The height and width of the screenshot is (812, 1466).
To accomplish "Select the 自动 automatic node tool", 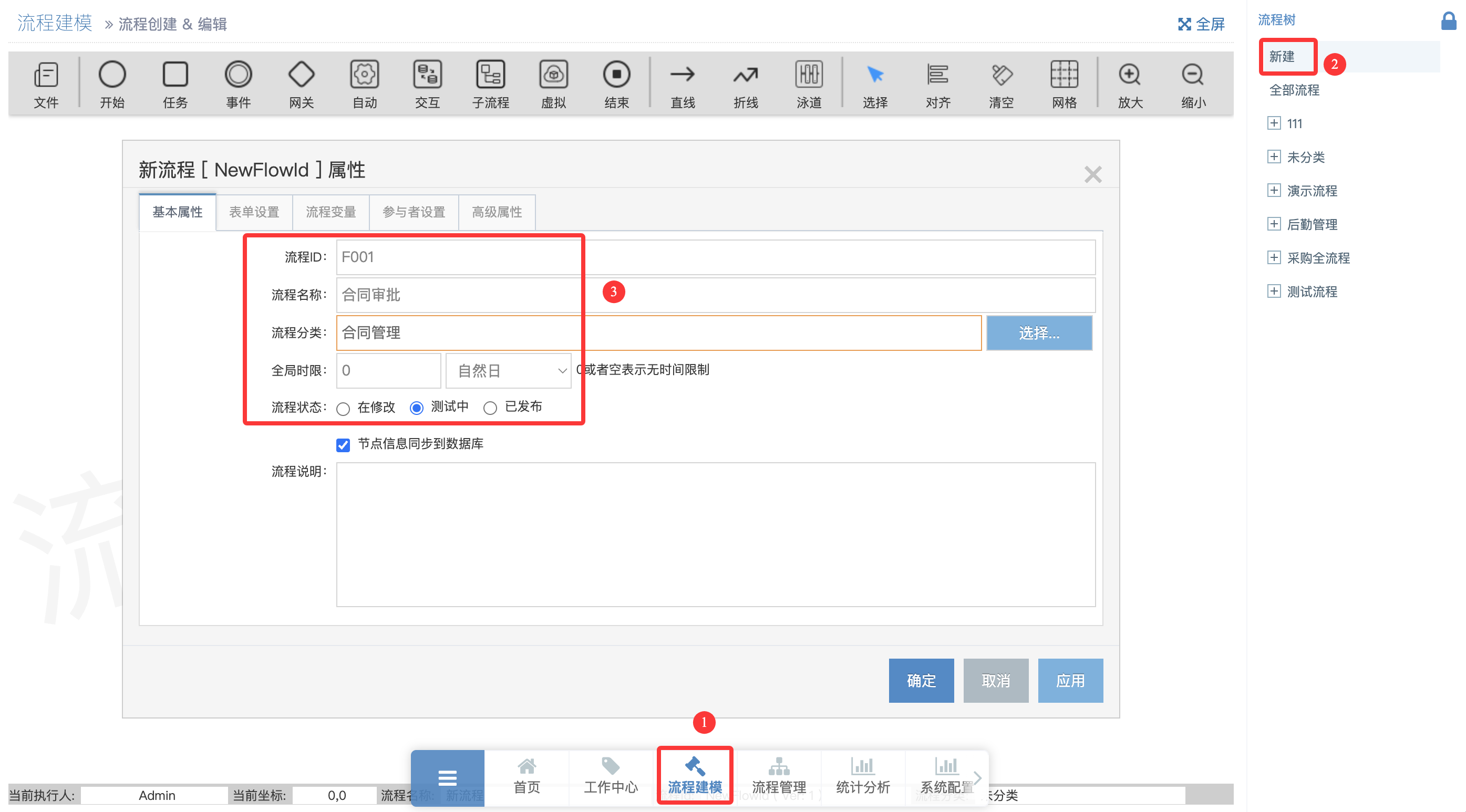I will coord(365,86).
